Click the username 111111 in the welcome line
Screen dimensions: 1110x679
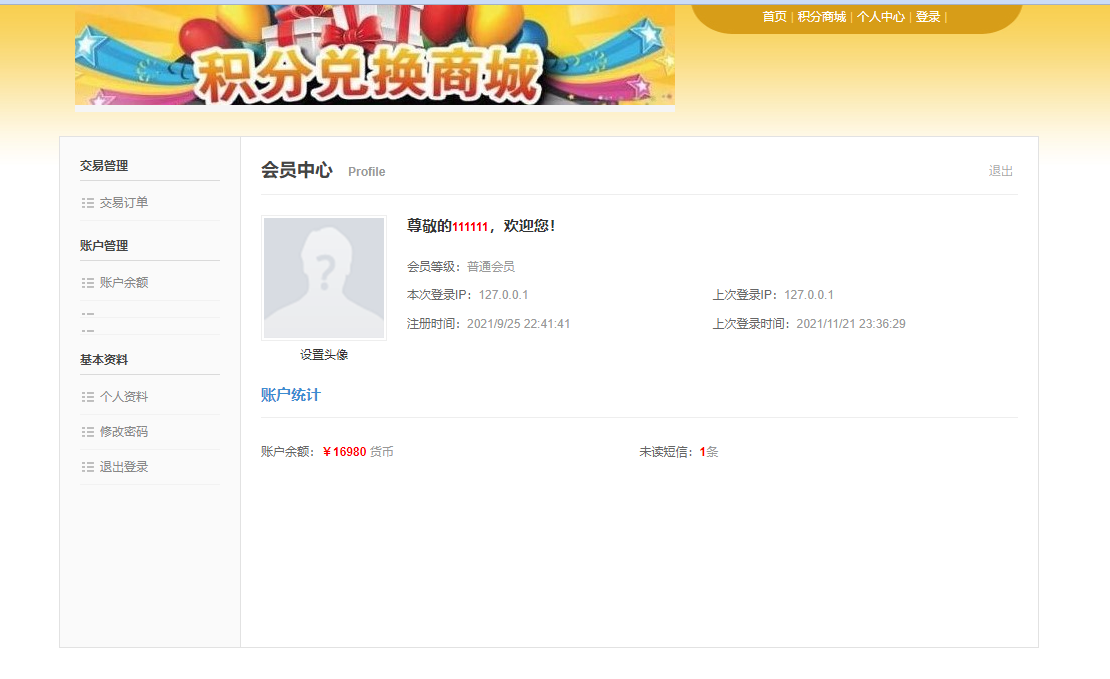tap(470, 227)
